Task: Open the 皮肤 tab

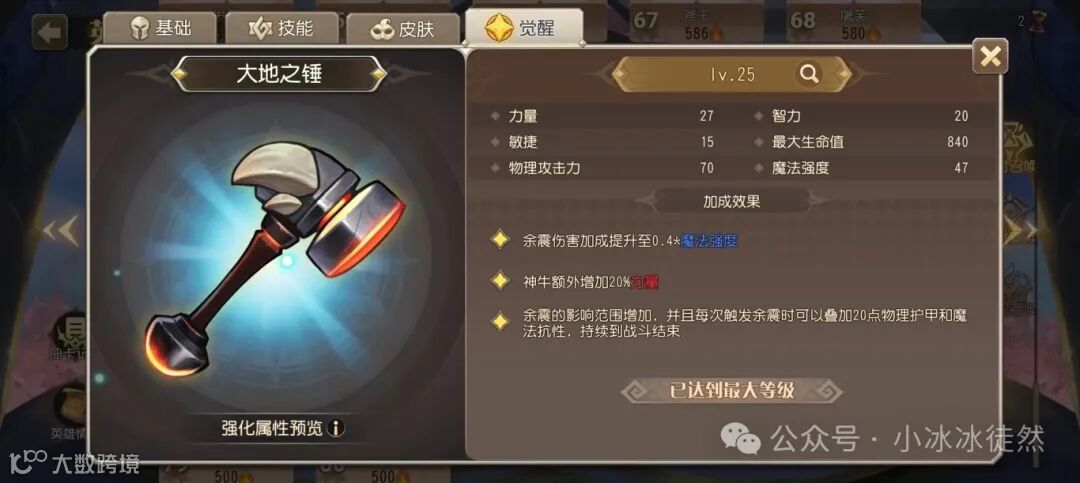Action: 403,30
